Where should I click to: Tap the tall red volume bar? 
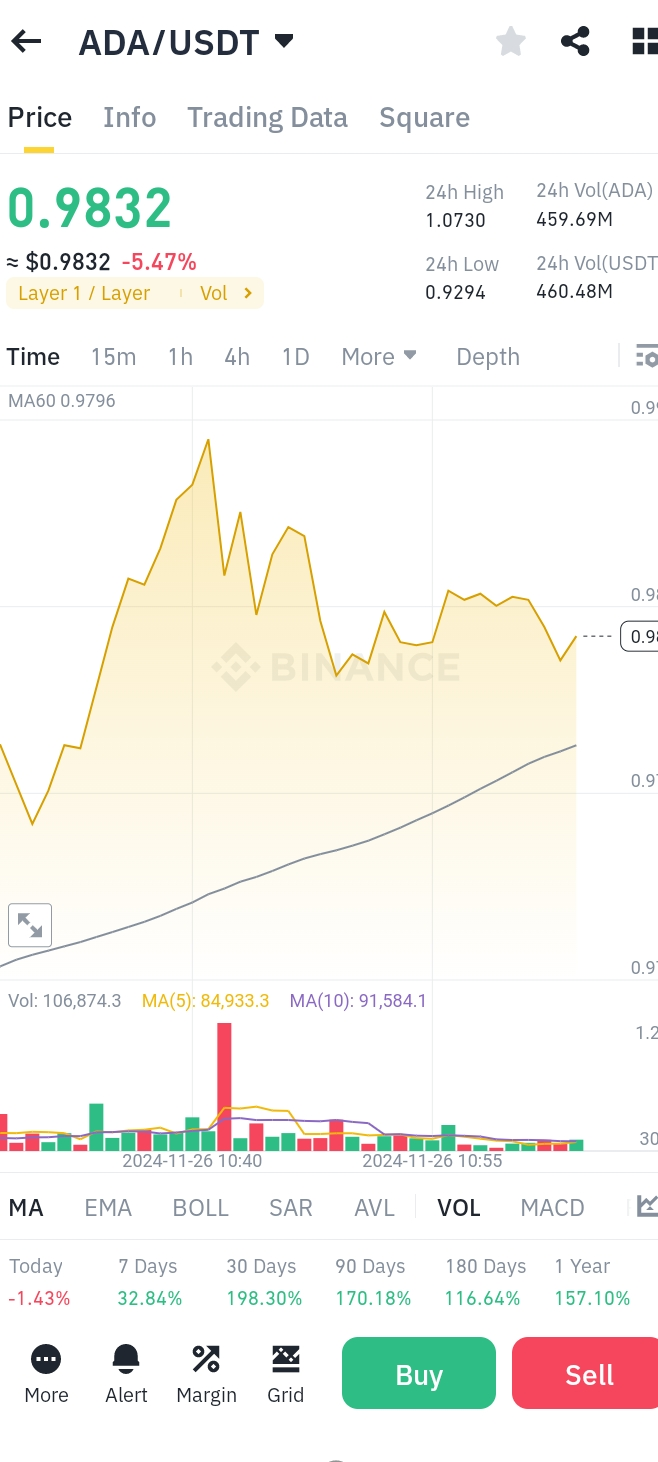coord(224,1085)
